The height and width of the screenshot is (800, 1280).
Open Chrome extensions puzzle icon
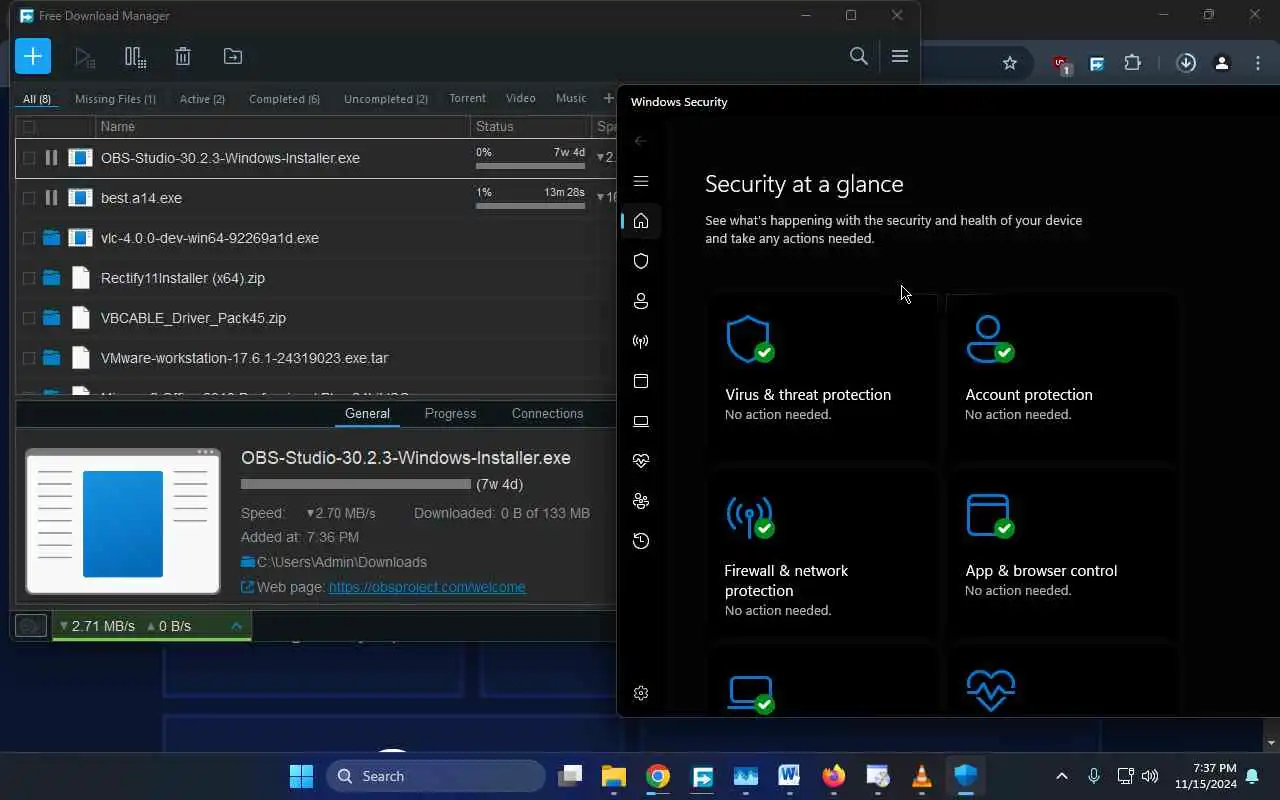click(x=1132, y=63)
